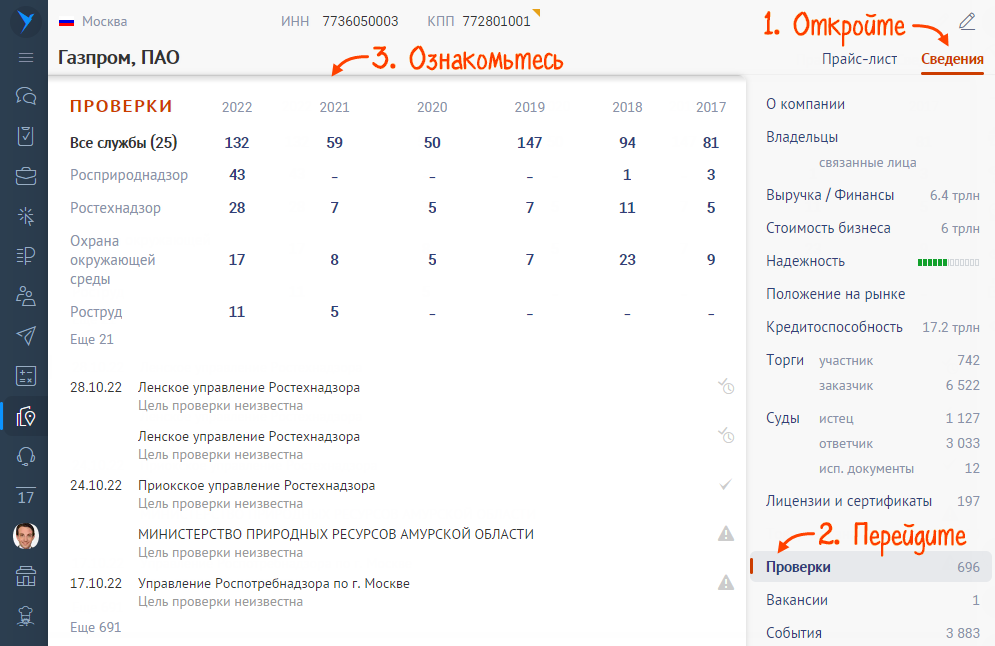Open the hamburger menu in the sidebar
The width and height of the screenshot is (995, 646).
tap(25, 58)
